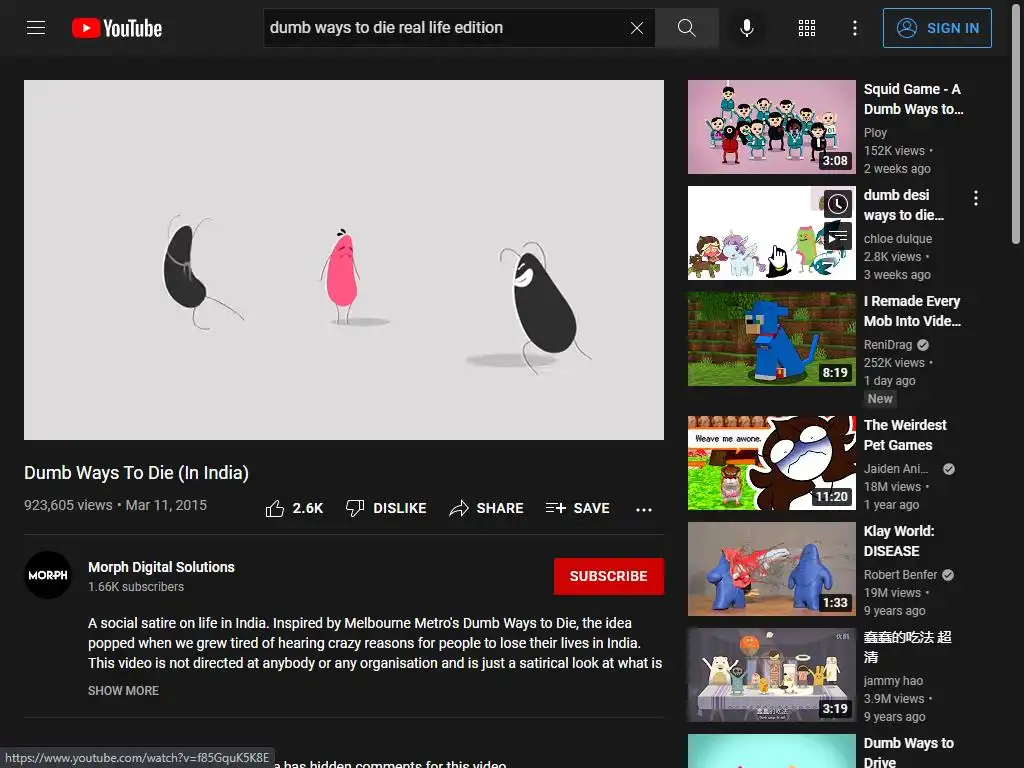Open 'Dumb Ways to Drive' title

[x=908, y=752]
